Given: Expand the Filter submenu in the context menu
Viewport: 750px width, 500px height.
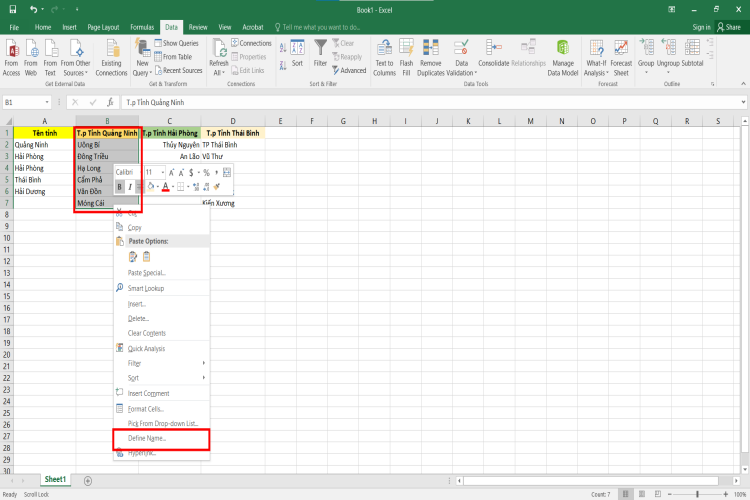Looking at the screenshot, I should pyautogui.click(x=162, y=363).
